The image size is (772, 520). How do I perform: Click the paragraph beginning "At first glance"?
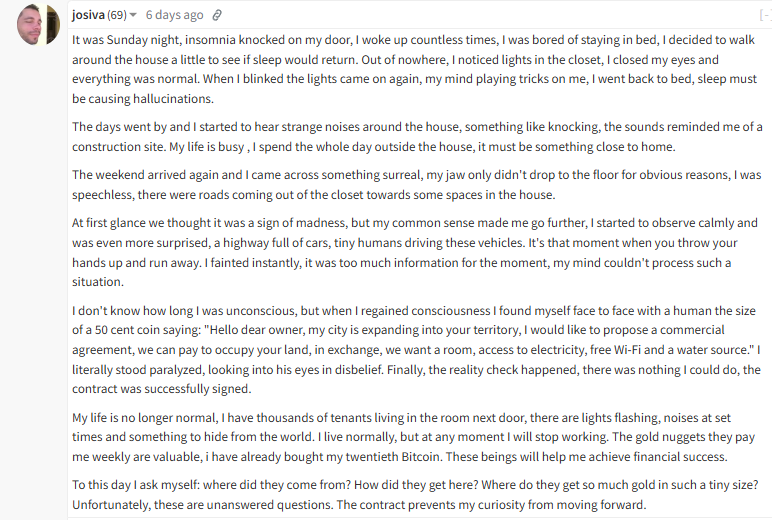415,252
